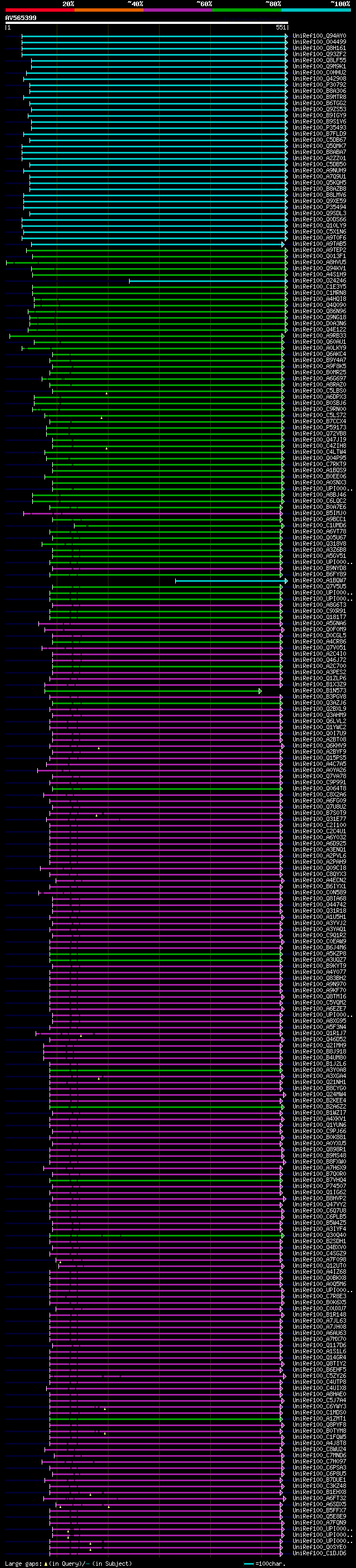This screenshot has height=1568, width=356.
Task: Pick the UniRef100_O24246 label
Action: [x=319, y=280]
